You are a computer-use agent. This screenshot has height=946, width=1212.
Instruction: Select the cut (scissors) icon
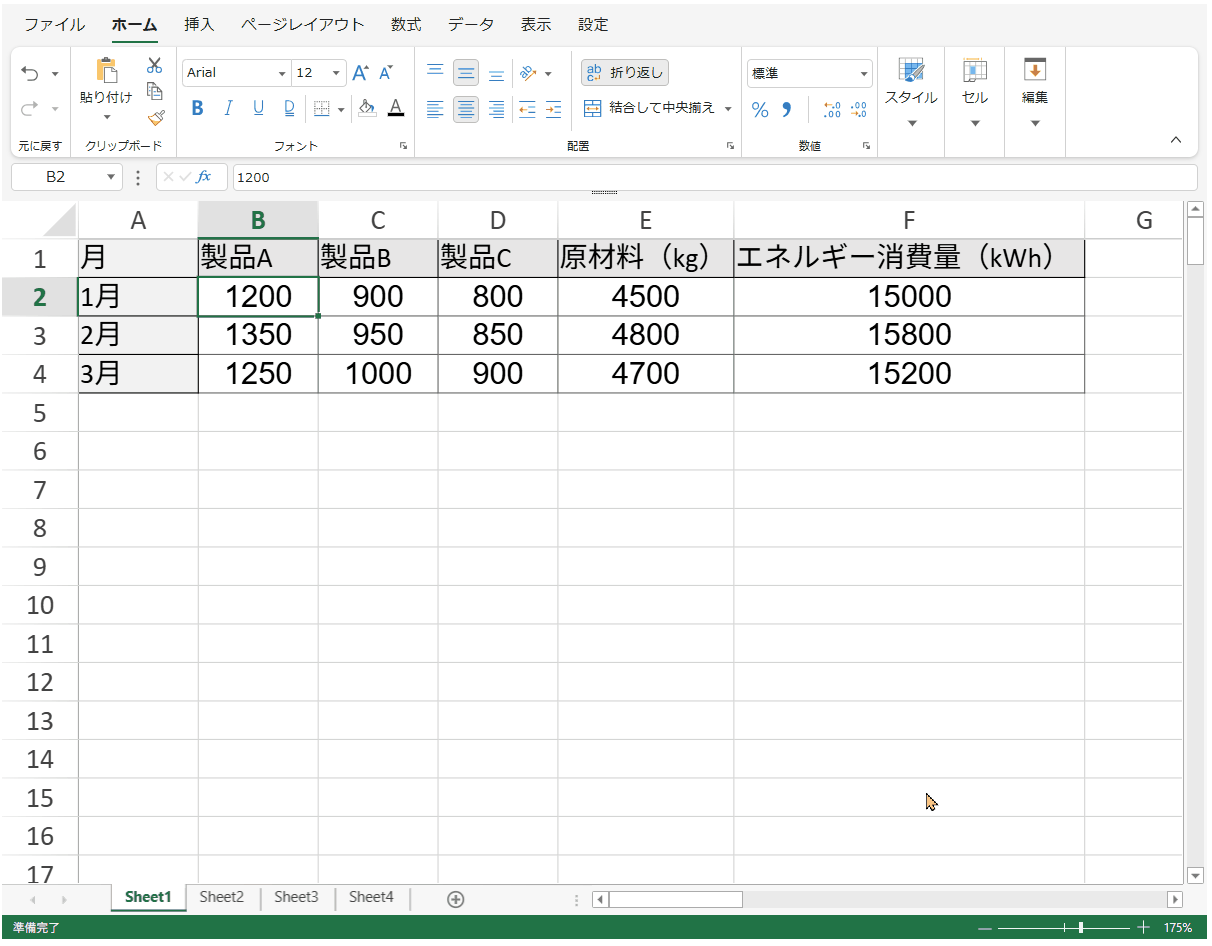click(x=155, y=64)
